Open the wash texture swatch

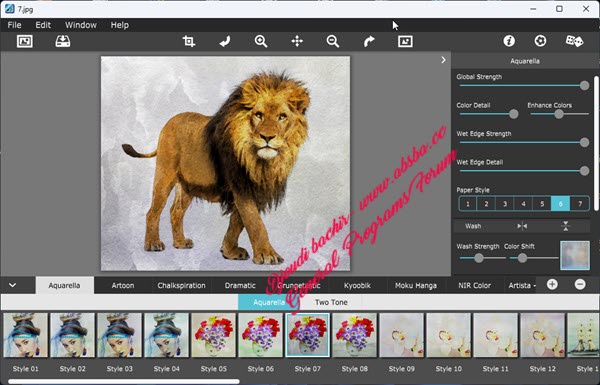pyautogui.click(x=575, y=255)
